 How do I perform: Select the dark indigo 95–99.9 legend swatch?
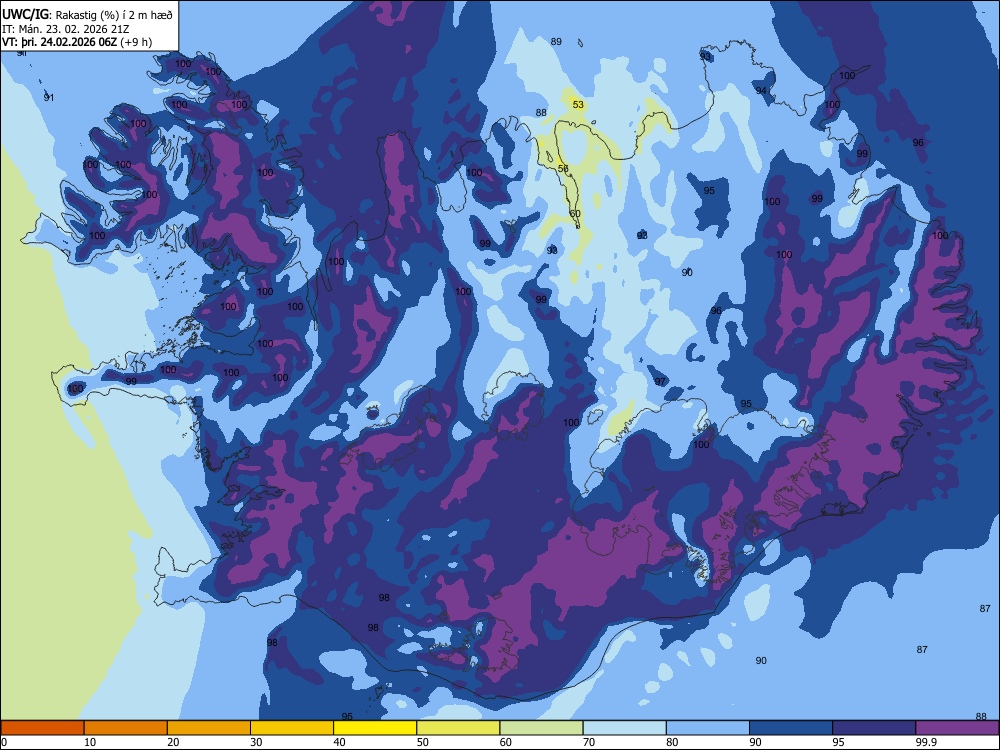(x=874, y=728)
